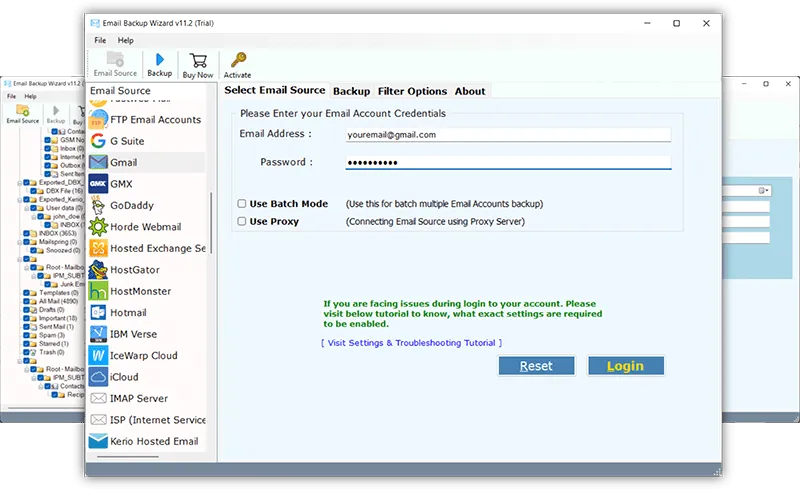Select GMX email source
This screenshot has height=490, width=800.
[146, 184]
